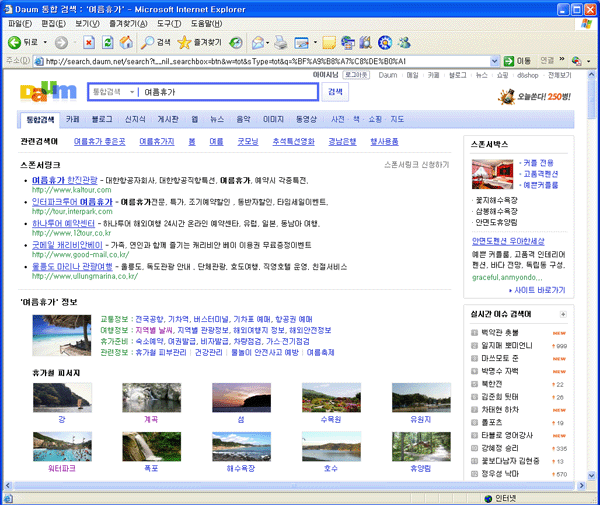
Task: Click the page icon in address bar
Action: click(x=39, y=61)
